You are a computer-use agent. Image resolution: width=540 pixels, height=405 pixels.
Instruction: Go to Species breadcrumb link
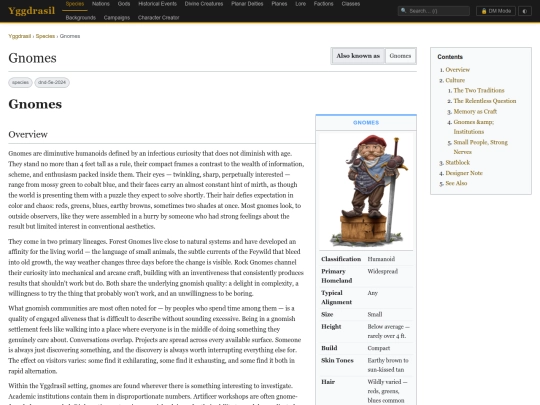point(45,36)
